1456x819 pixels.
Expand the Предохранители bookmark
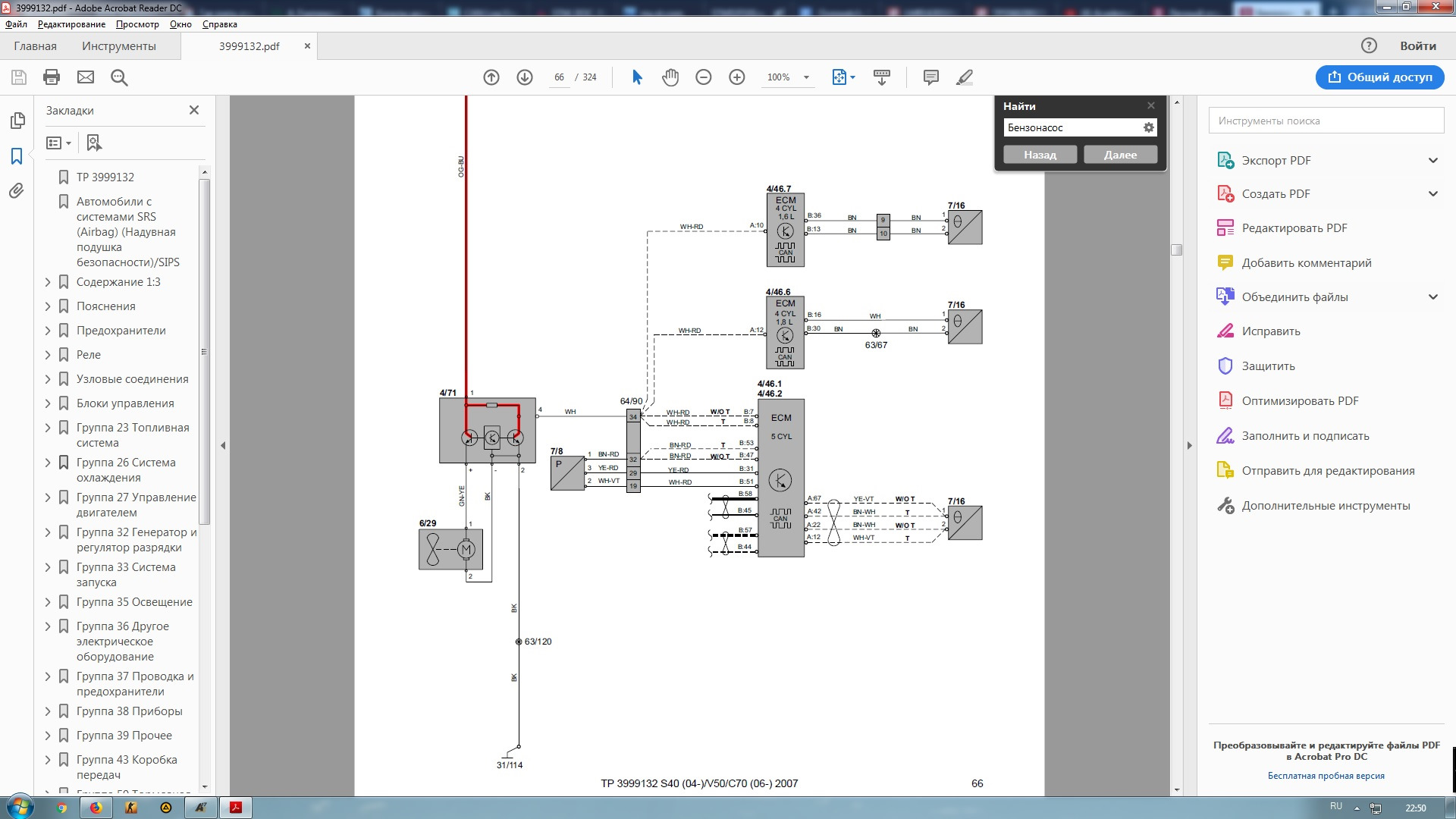point(48,331)
